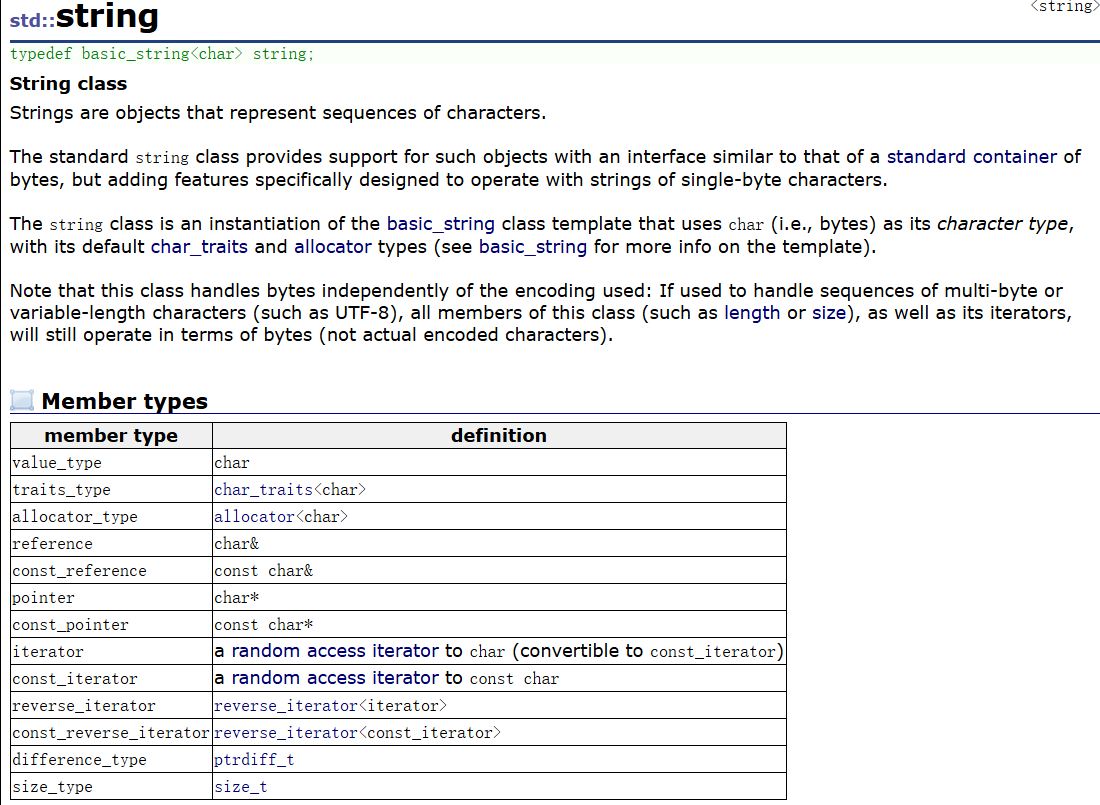Select the allocator_type cell
The width and height of the screenshot is (1100, 805).
112,517
